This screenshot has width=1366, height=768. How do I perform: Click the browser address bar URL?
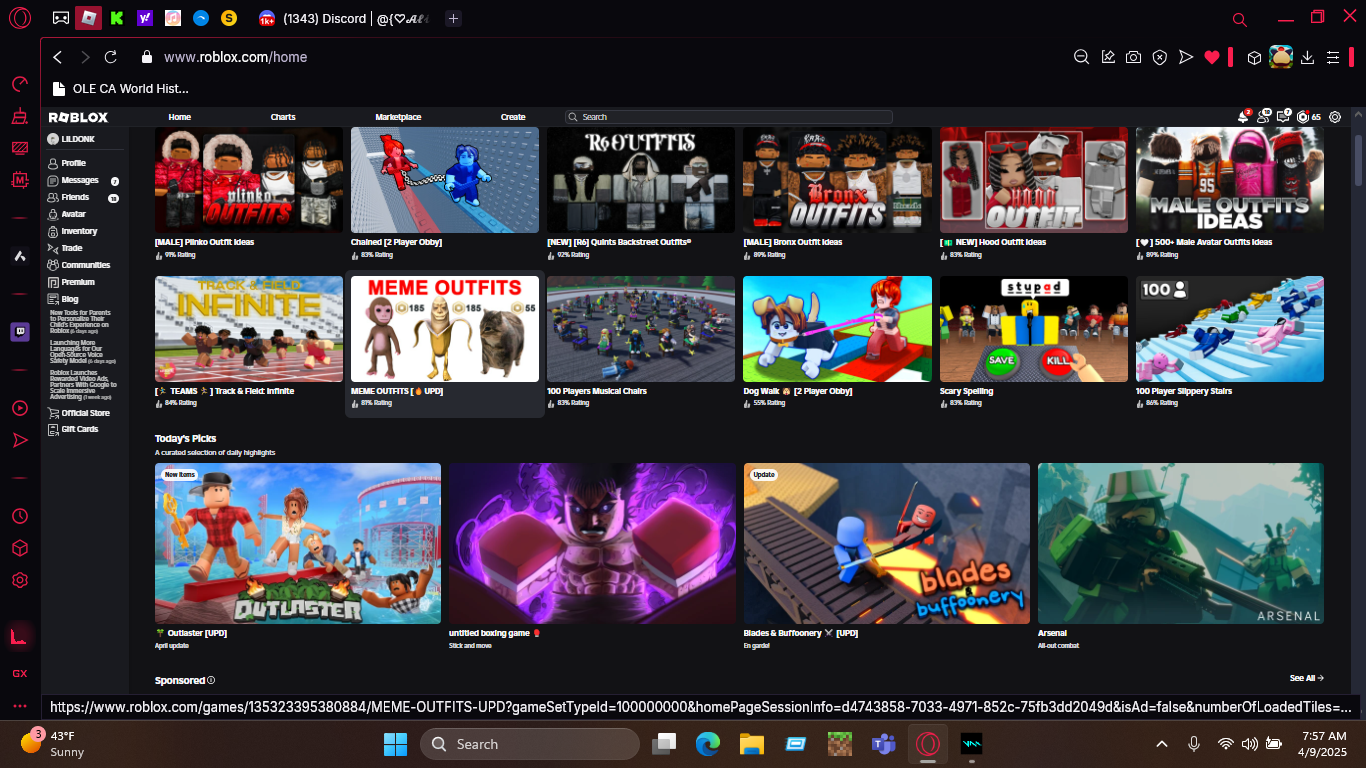point(235,57)
